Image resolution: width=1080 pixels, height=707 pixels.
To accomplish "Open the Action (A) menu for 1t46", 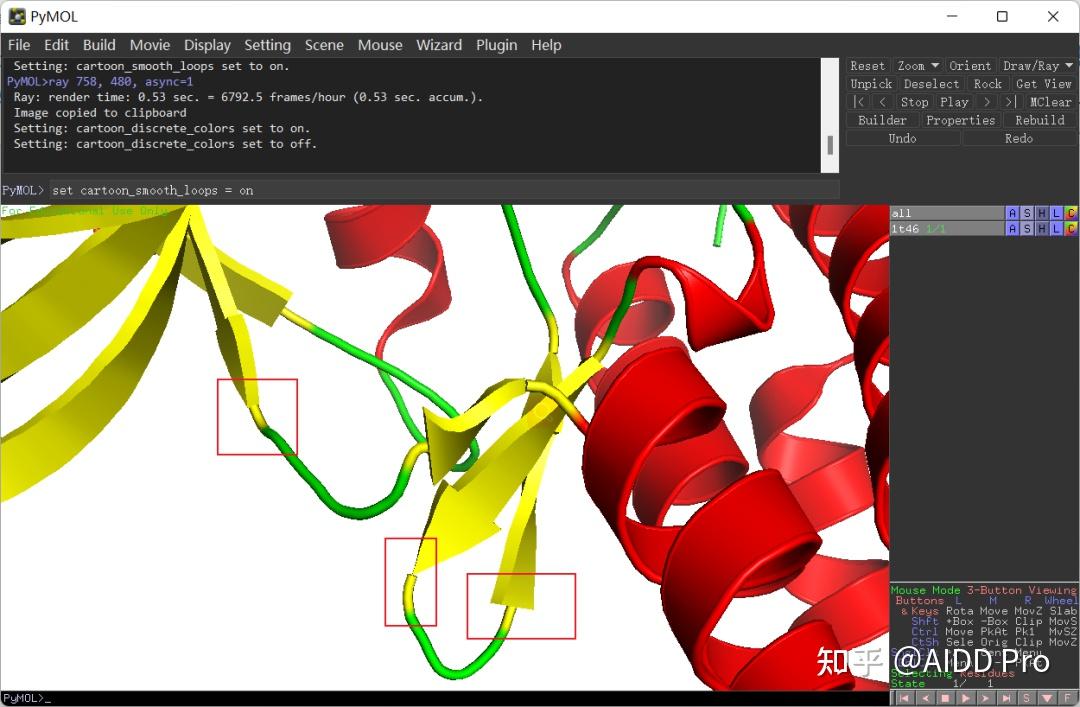I will (1012, 228).
